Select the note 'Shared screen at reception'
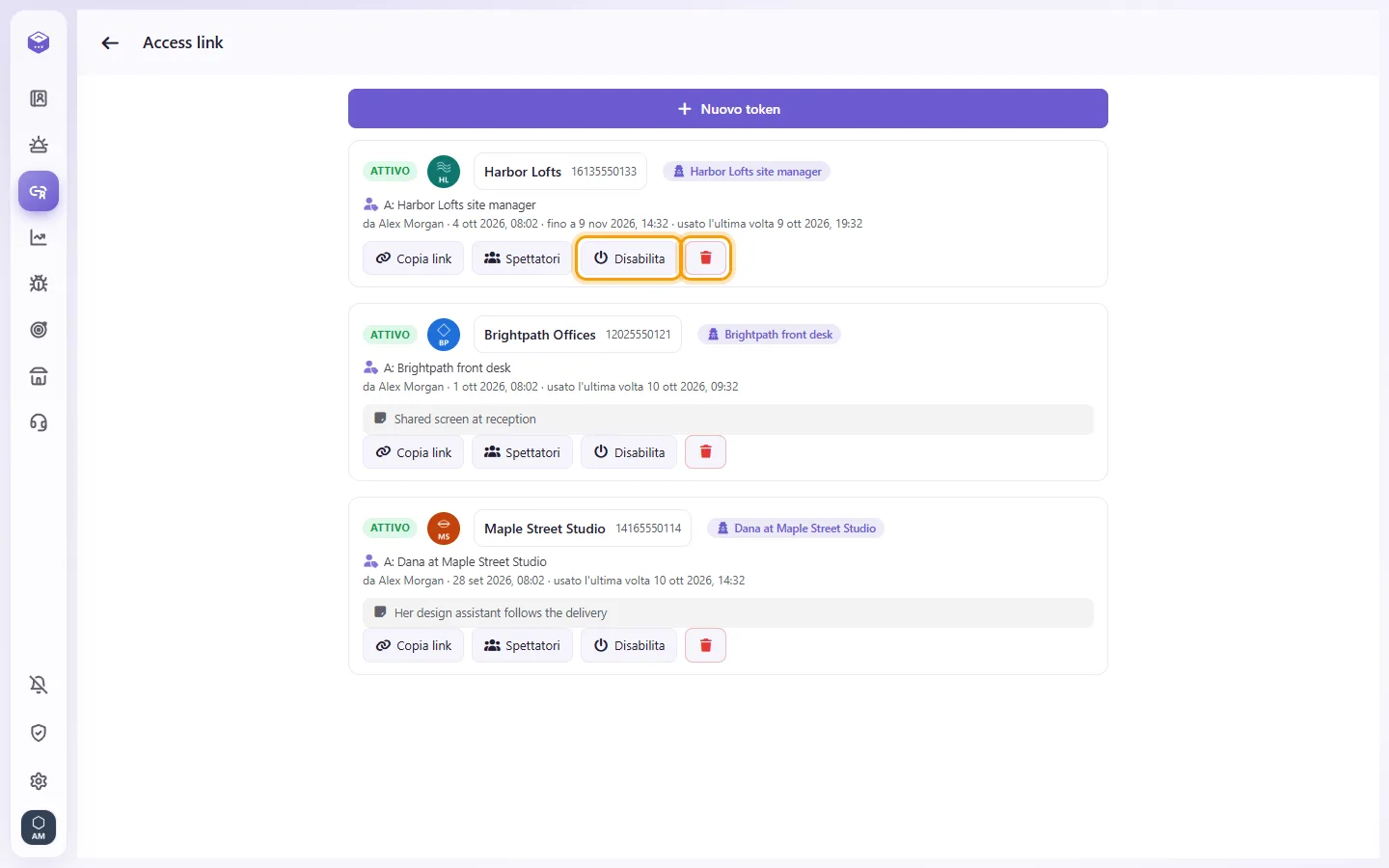 click(x=728, y=420)
